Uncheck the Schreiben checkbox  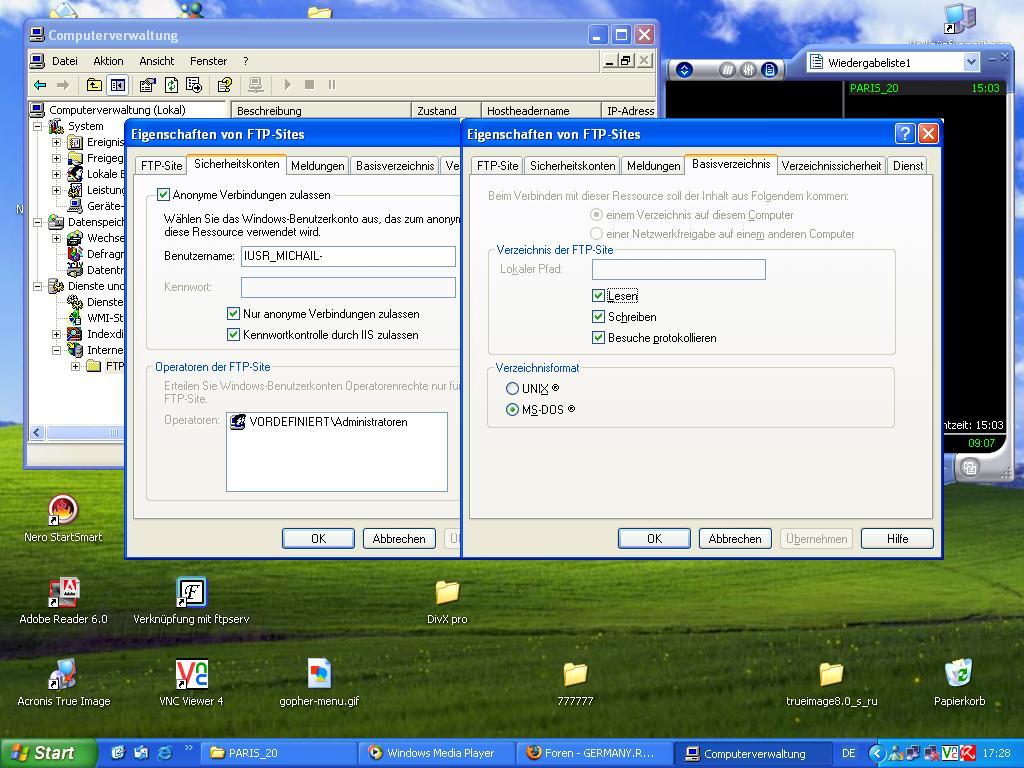598,317
